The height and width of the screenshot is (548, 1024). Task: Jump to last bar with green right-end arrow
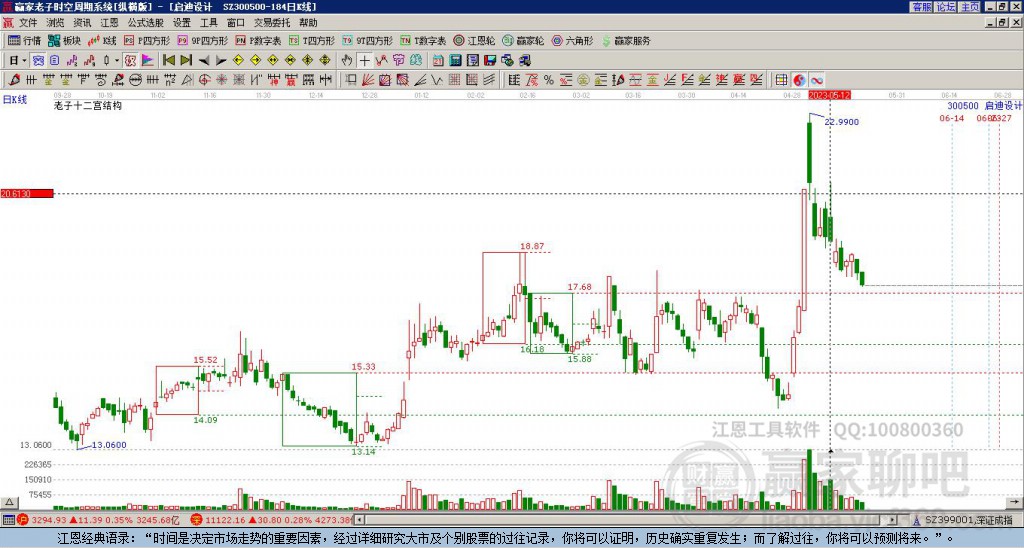click(x=186, y=61)
